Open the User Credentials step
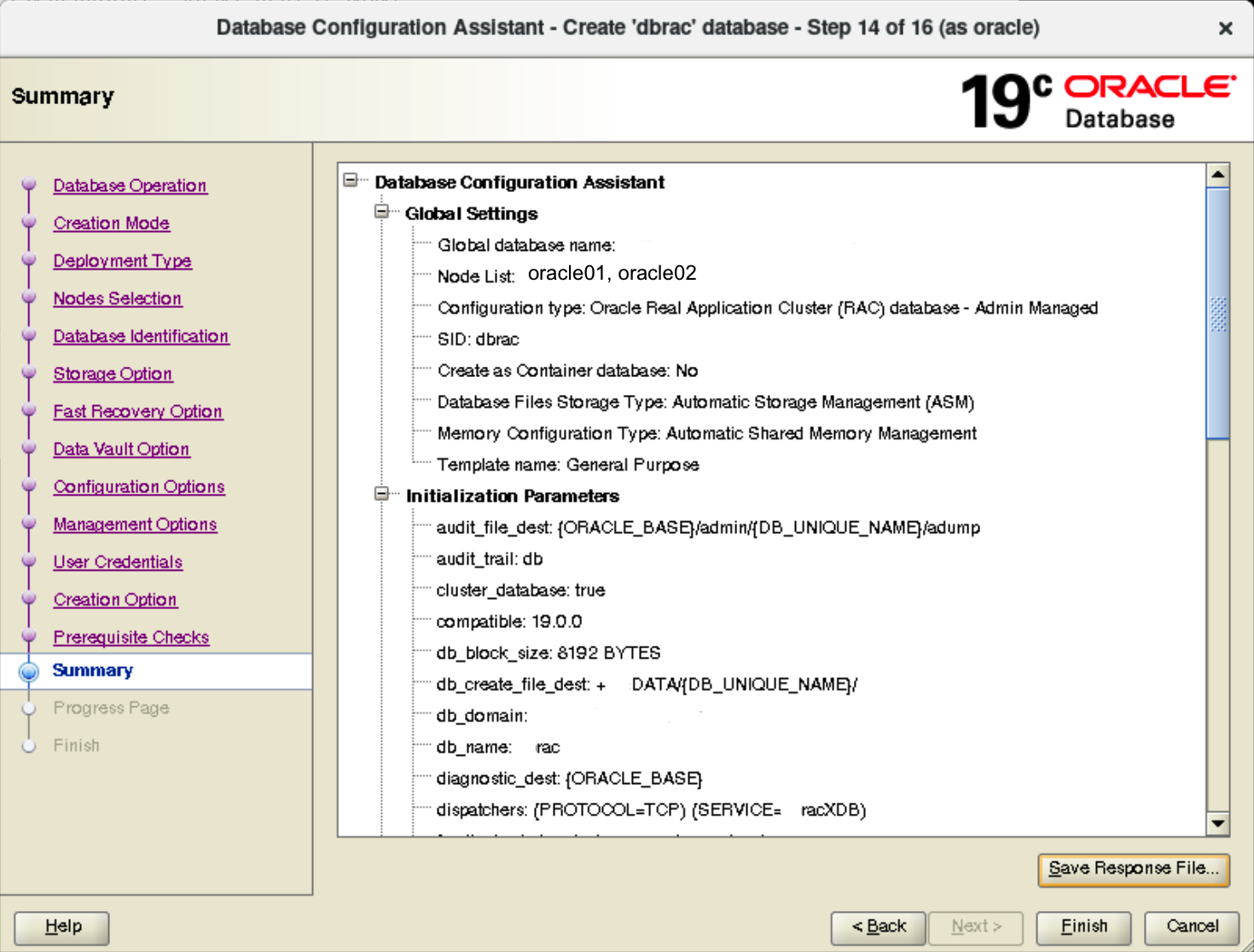 click(118, 561)
